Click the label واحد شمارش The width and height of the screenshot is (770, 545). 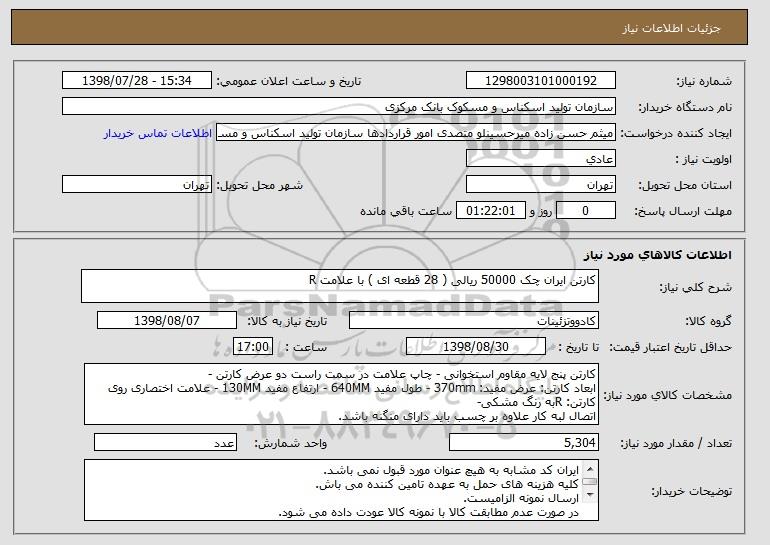[290, 444]
